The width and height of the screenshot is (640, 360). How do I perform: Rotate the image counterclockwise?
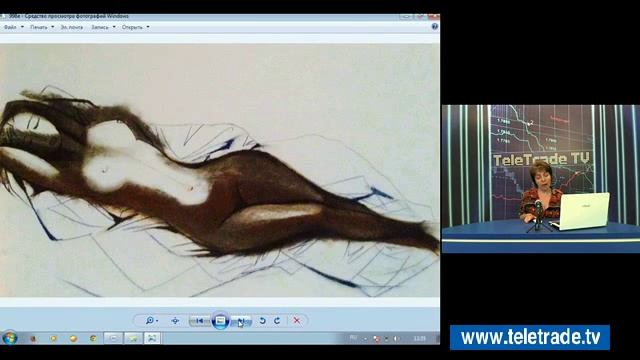pyautogui.click(x=262, y=320)
